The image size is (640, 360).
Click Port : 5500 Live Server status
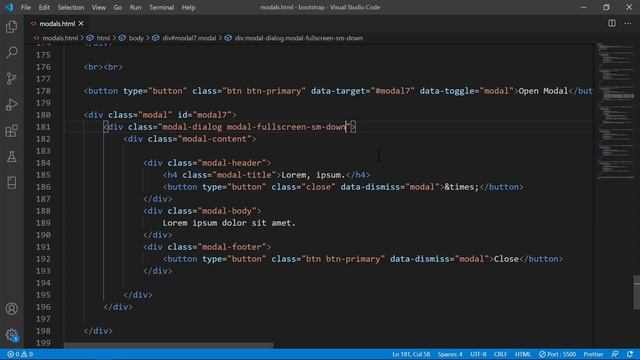[558, 354]
